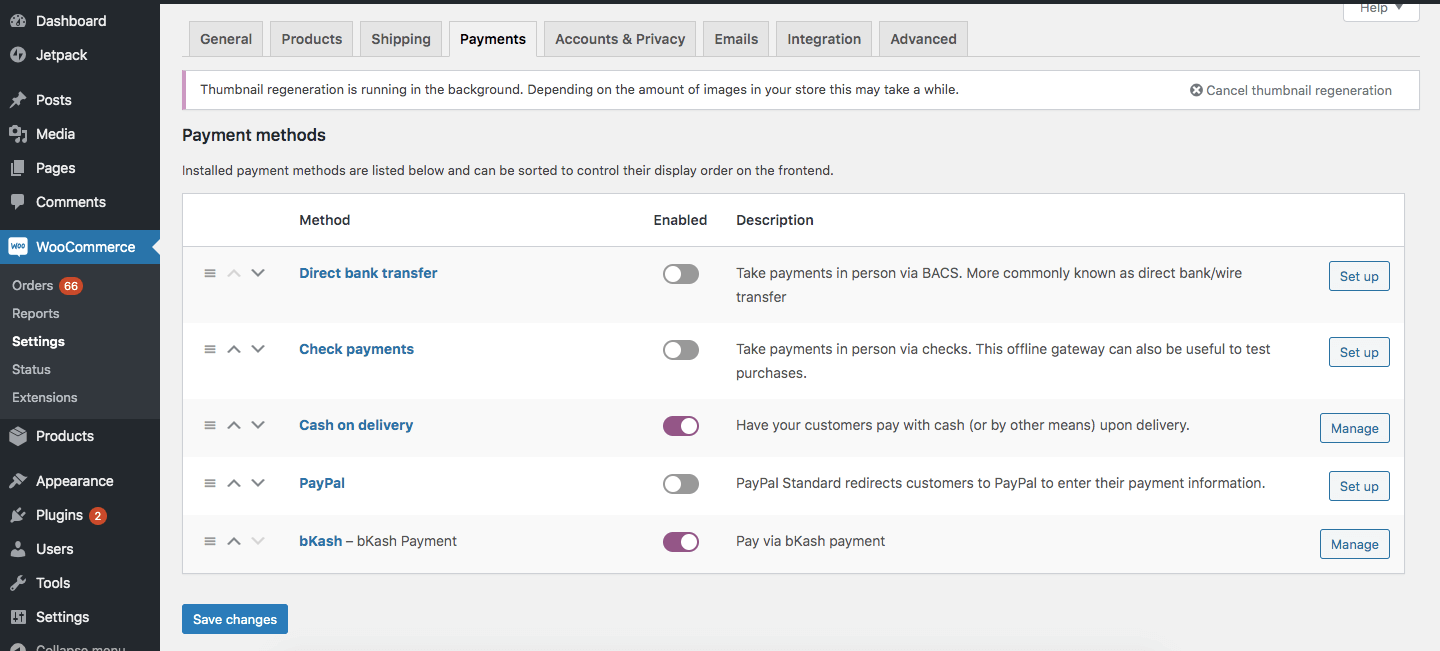1440x651 pixels.
Task: Click the Jetpack icon in sidebar
Action: coord(18,55)
